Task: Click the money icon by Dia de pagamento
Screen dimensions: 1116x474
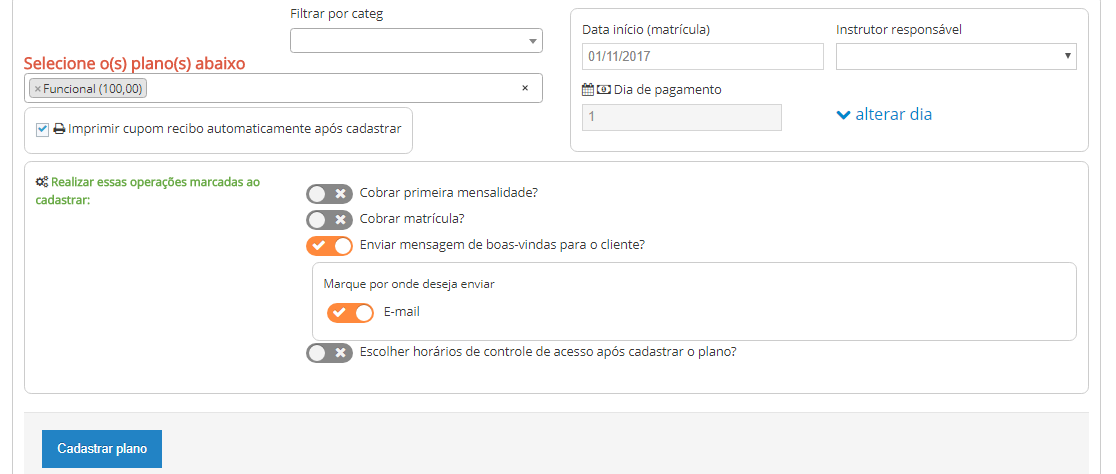Action: coord(603,89)
